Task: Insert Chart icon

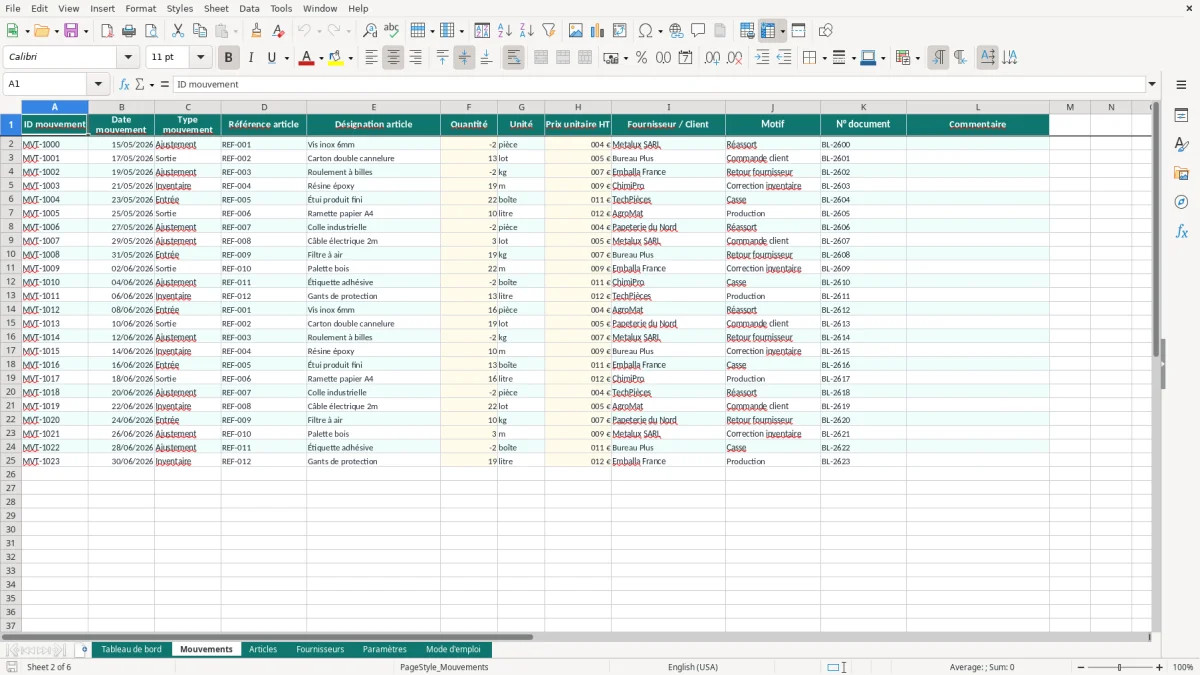Action: point(597,31)
